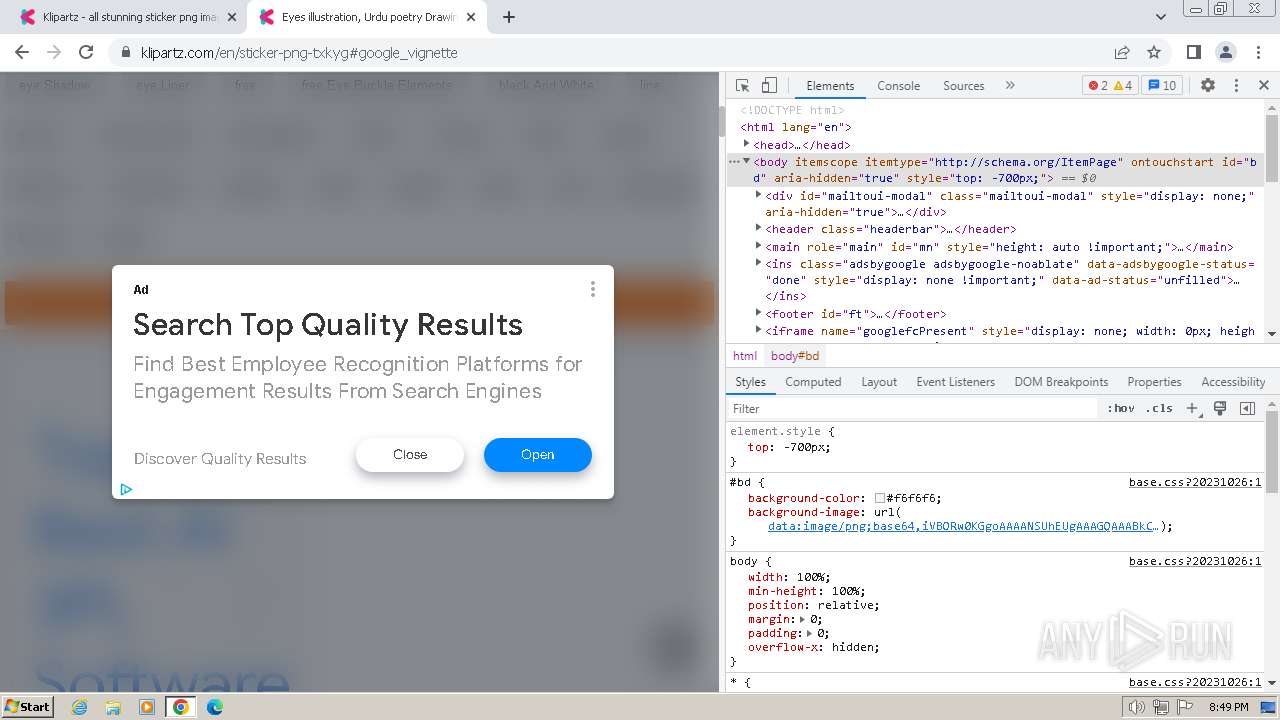Show the 2 errors counter
Viewport: 1280px width, 720px height.
1098,86
